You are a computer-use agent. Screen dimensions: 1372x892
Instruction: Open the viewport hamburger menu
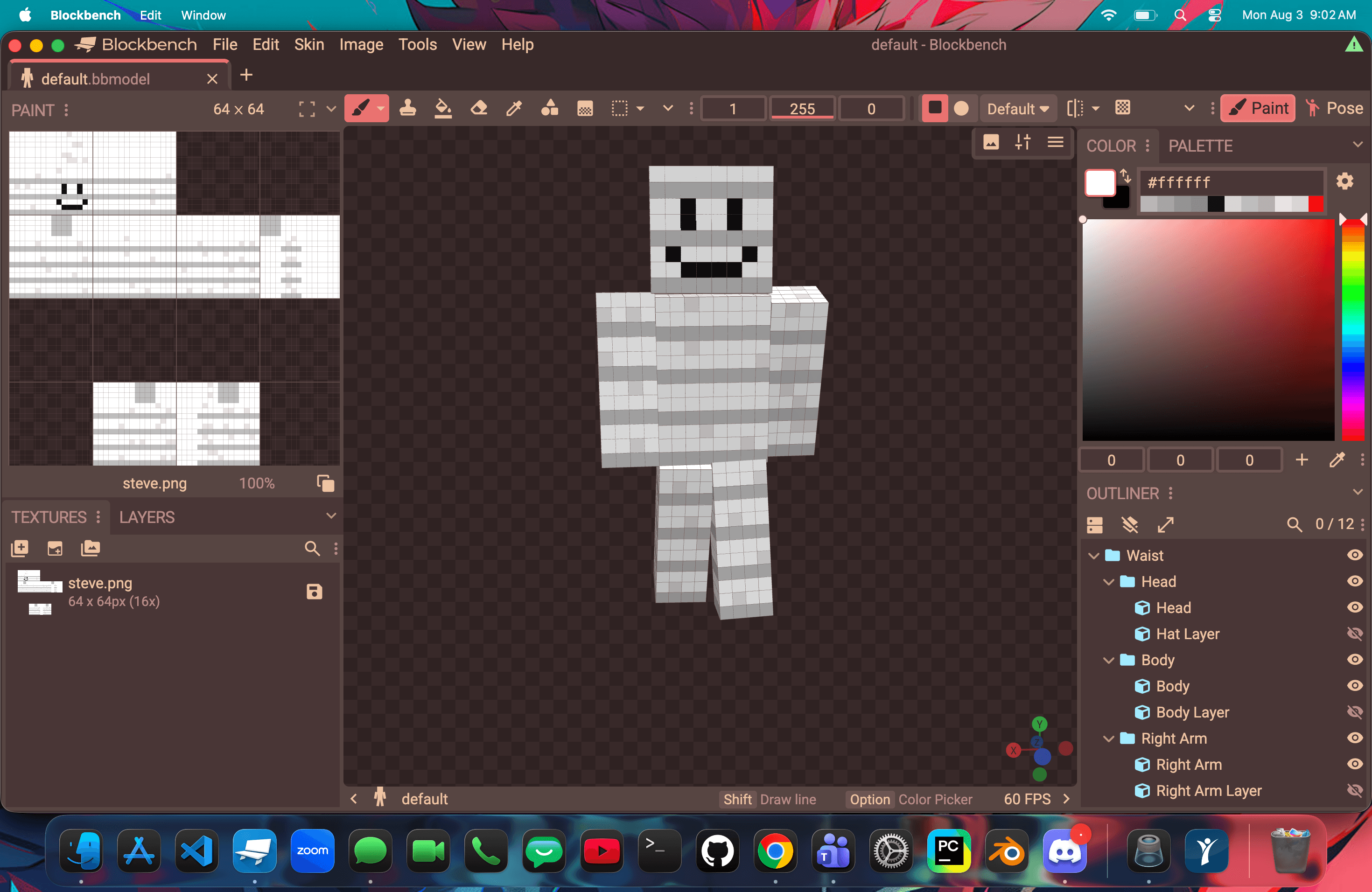click(x=1056, y=142)
